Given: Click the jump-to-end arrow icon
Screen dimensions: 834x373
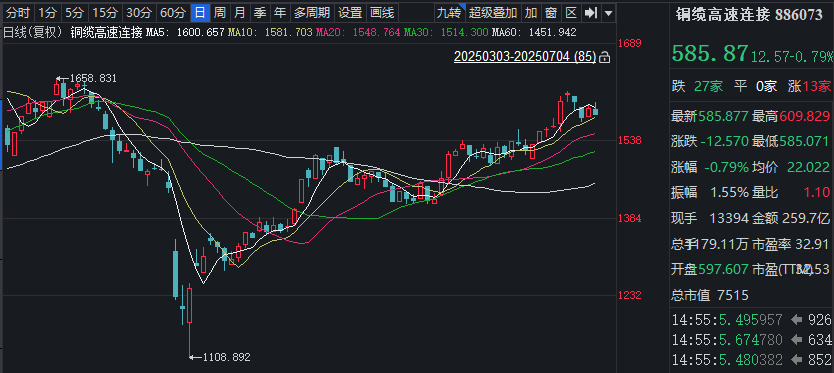Looking at the screenshot, I should (x=590, y=12).
